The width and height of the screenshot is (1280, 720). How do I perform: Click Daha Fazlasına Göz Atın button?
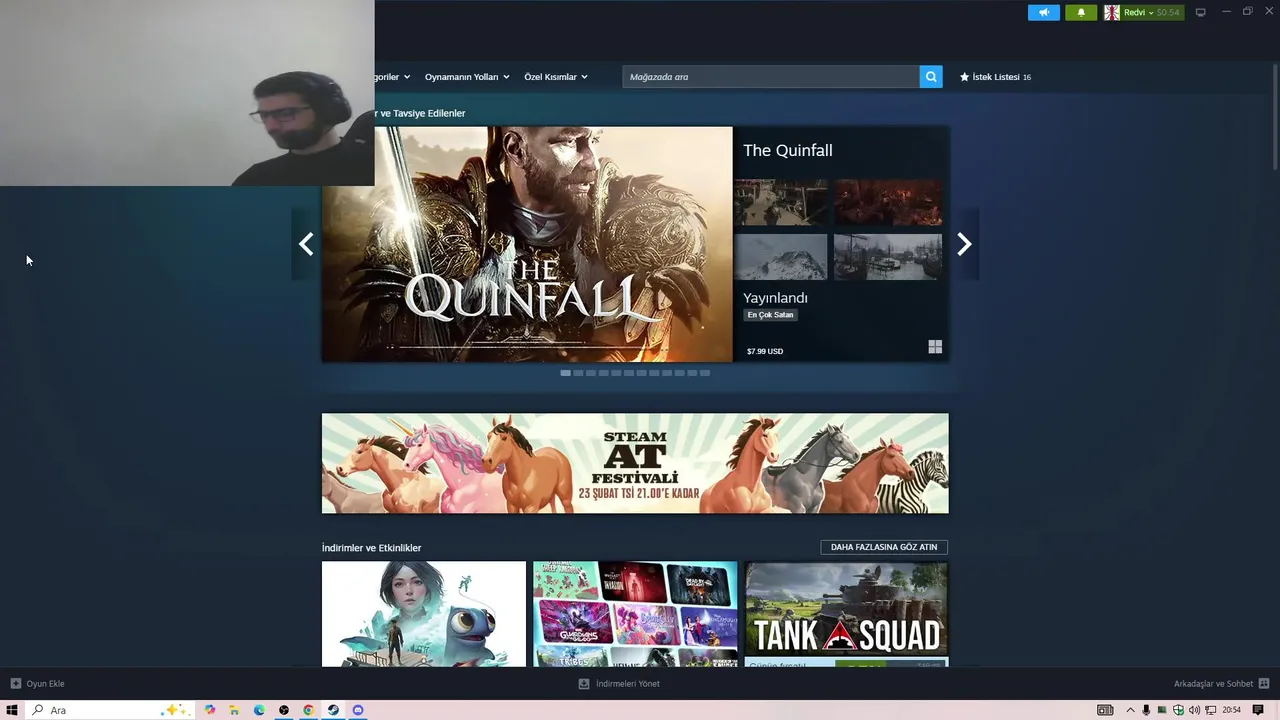pos(884,547)
